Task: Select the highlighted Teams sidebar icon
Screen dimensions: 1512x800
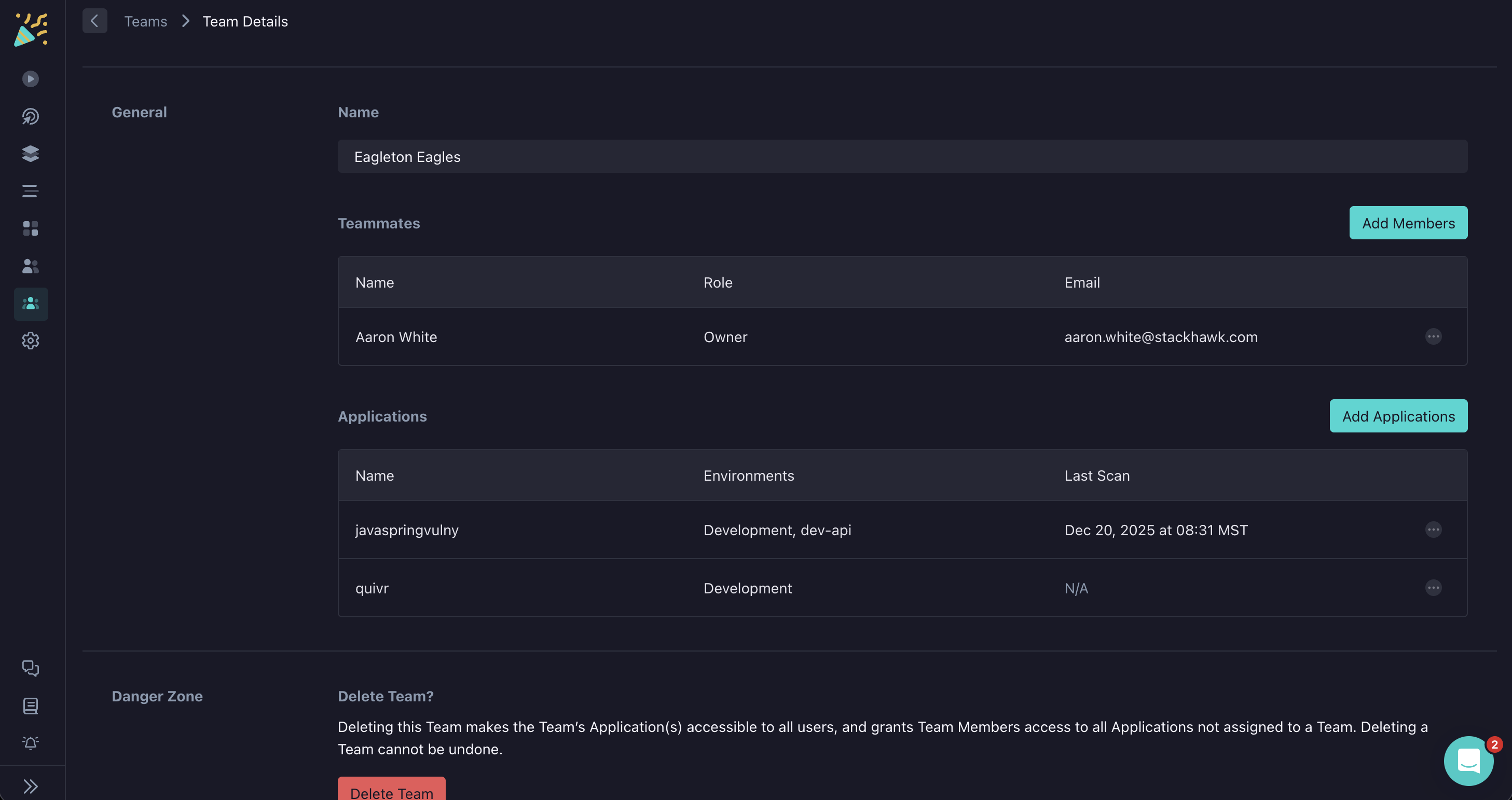Action: point(31,304)
